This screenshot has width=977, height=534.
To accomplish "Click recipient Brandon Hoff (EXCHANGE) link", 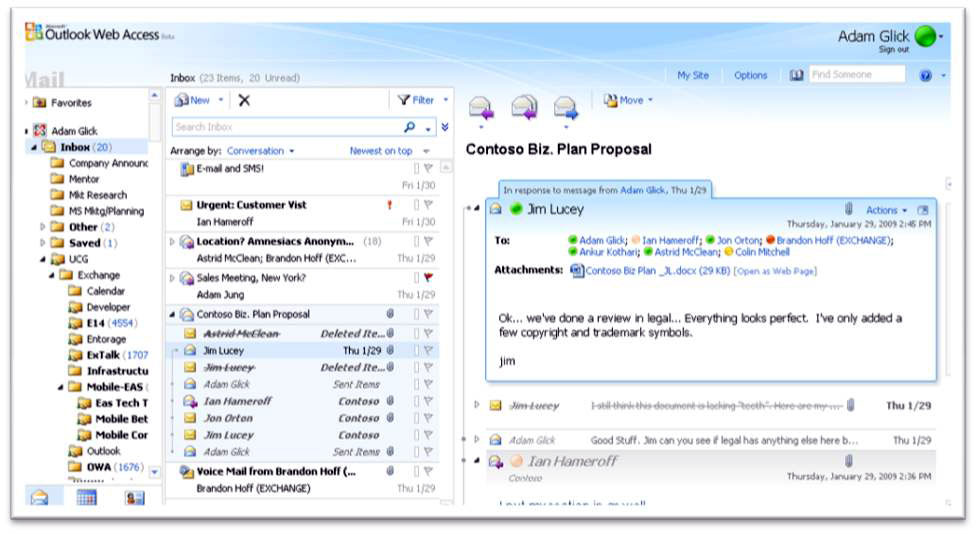I will [x=834, y=241].
